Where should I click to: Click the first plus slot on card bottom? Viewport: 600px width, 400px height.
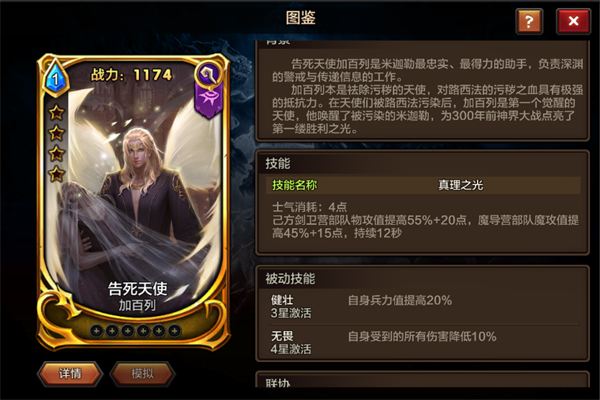click(96, 331)
